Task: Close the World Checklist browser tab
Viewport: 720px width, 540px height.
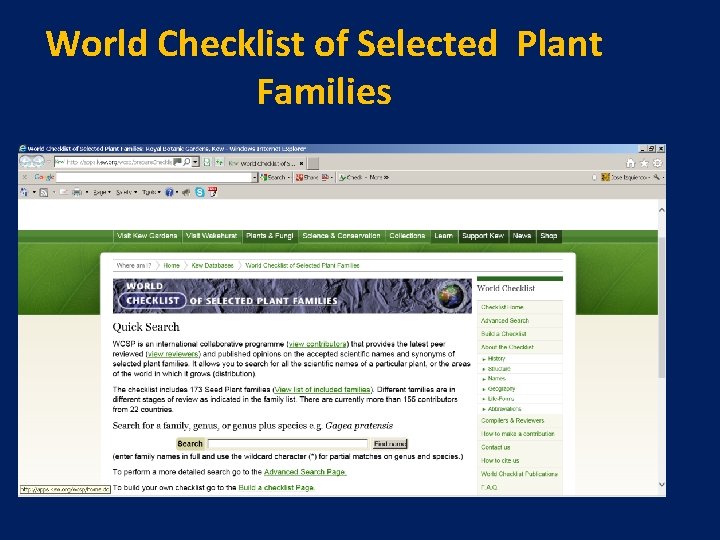Action: [301, 163]
